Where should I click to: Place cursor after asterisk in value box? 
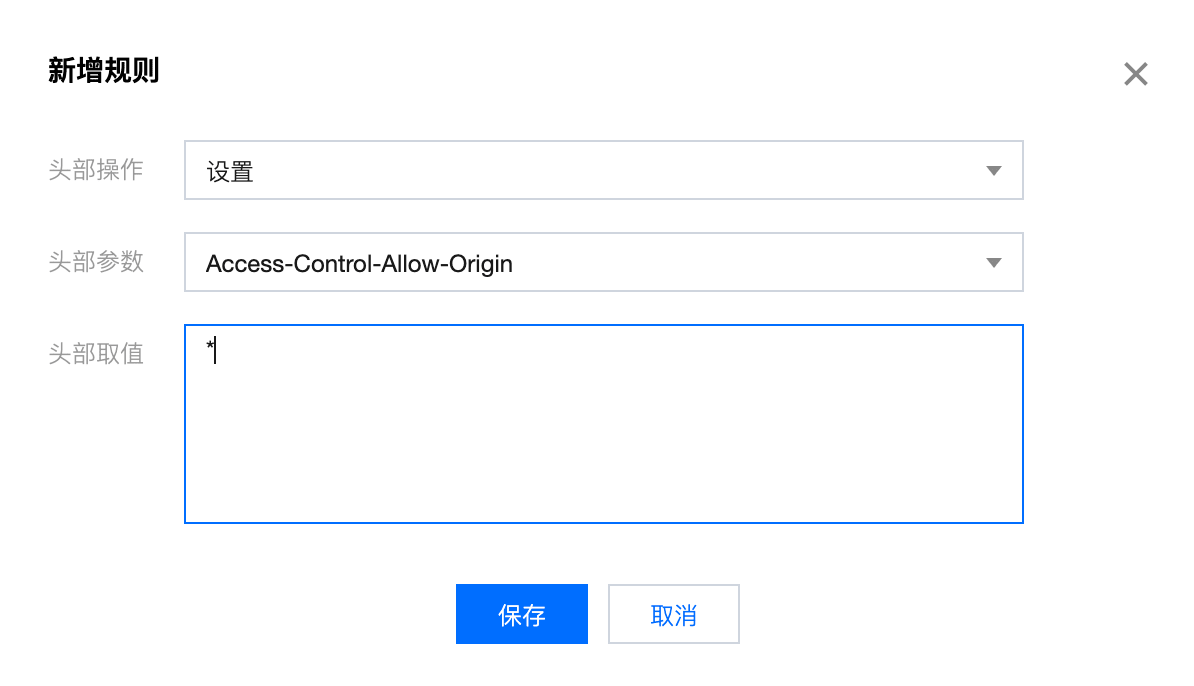(x=216, y=351)
